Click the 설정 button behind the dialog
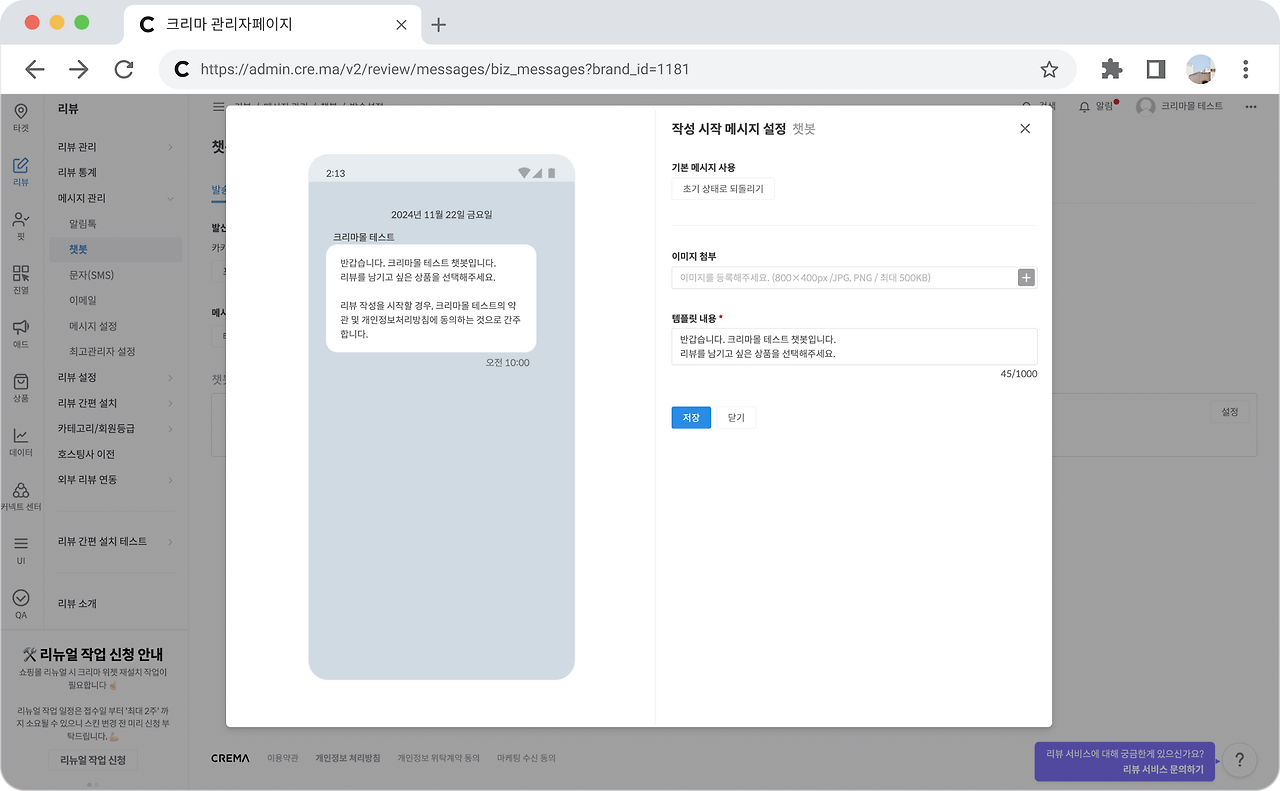The image size is (1280, 791). 1230,412
